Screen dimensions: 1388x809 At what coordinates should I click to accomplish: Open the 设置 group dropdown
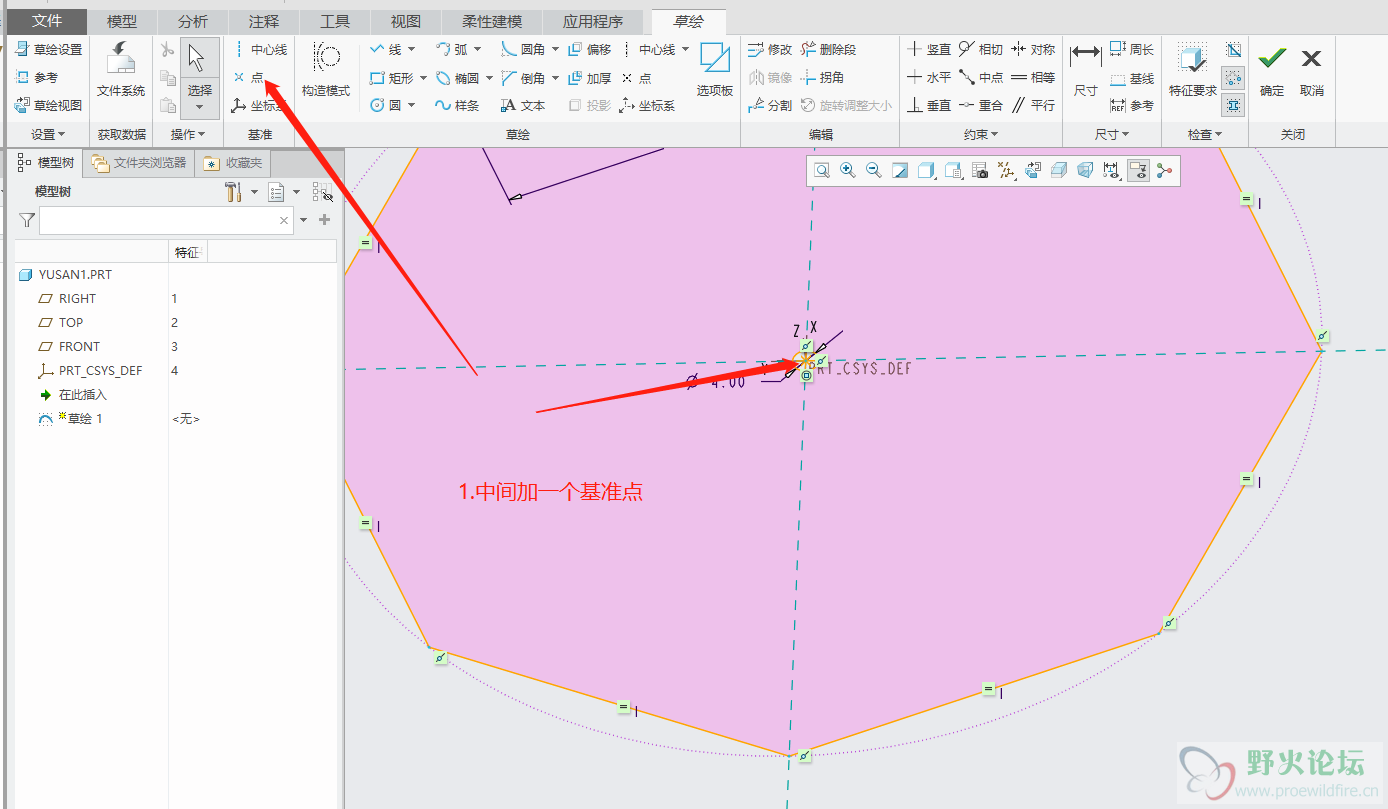click(47, 134)
